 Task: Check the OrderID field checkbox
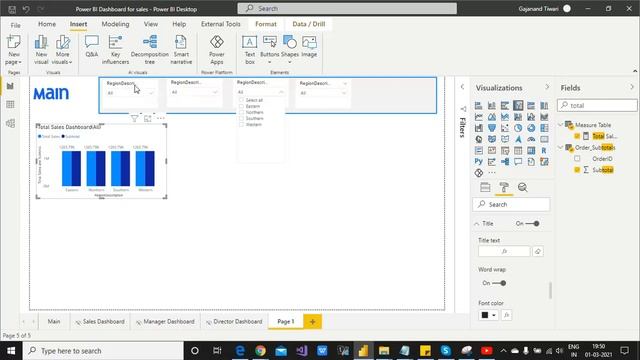tap(577, 159)
